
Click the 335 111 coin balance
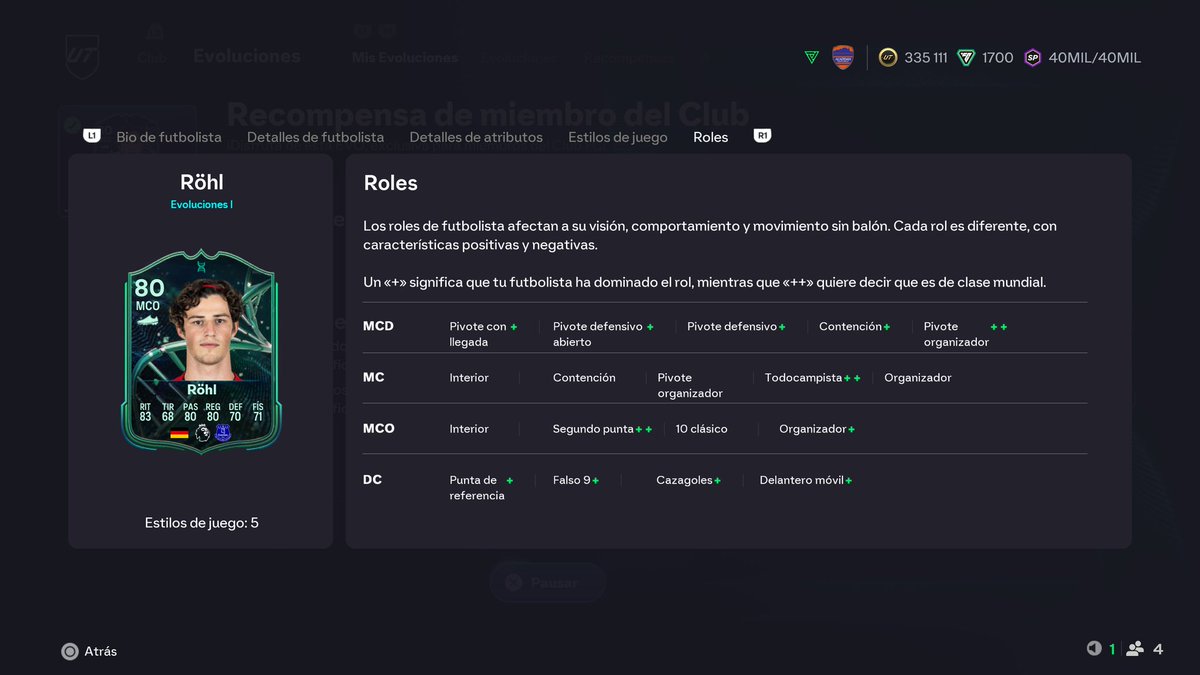(x=926, y=58)
